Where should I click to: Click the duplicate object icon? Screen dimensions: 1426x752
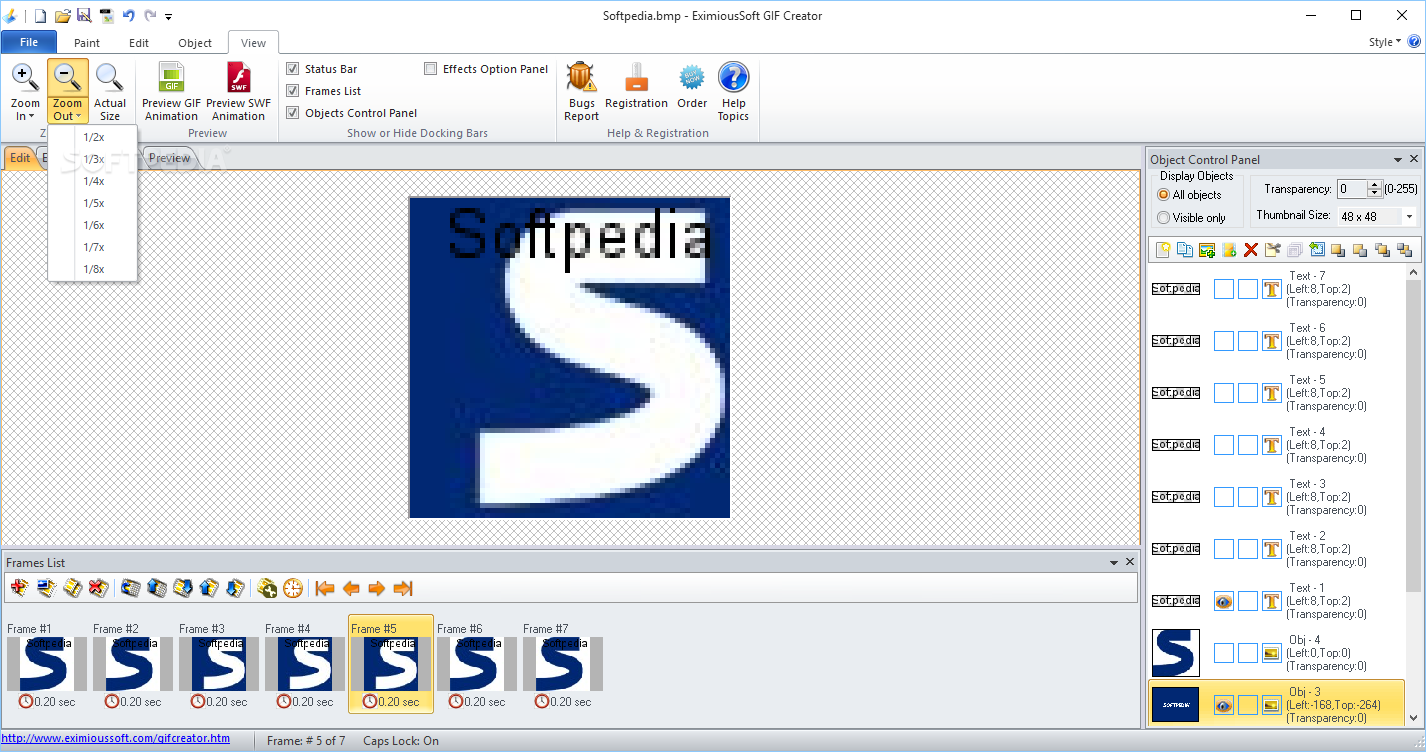pos(1185,250)
